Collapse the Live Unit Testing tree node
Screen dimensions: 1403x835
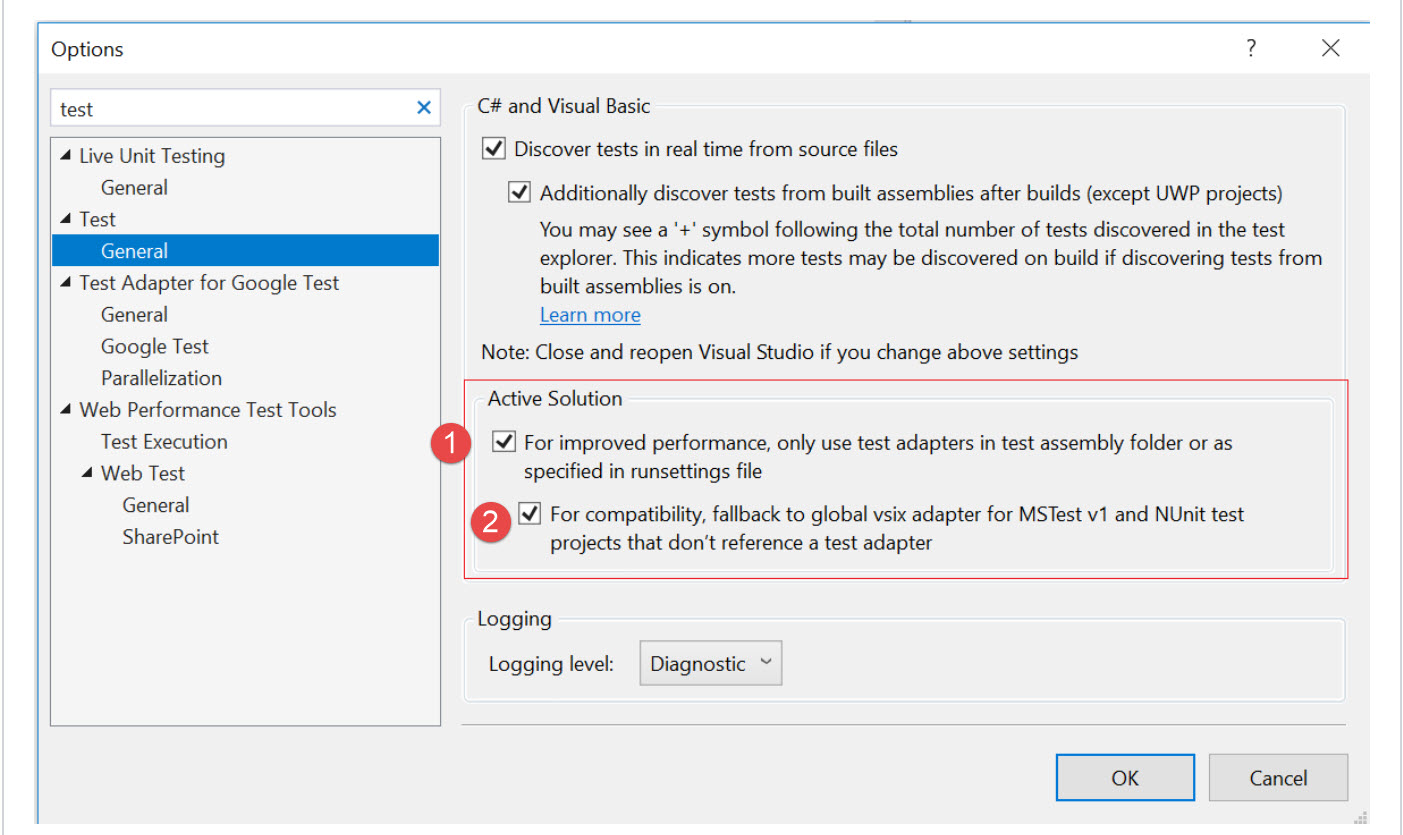pos(66,156)
